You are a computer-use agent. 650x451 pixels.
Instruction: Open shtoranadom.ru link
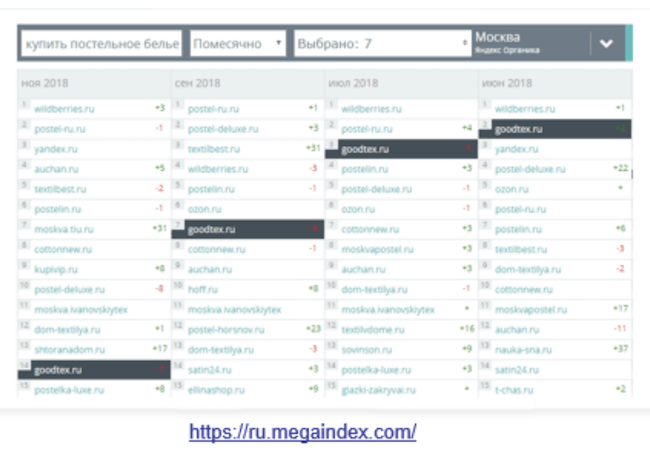[69, 350]
